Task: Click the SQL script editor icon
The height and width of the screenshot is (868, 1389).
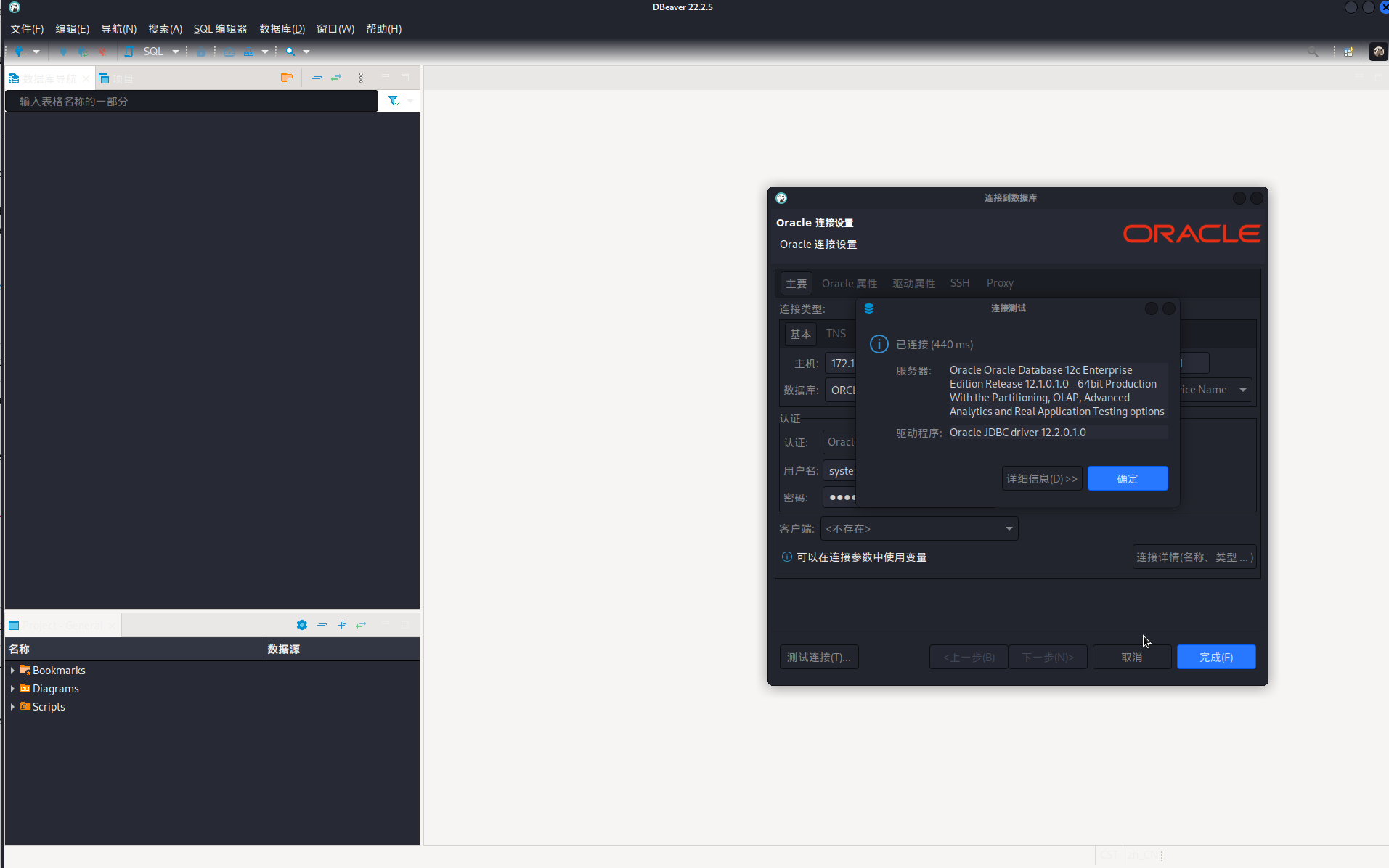Action: tap(129, 52)
